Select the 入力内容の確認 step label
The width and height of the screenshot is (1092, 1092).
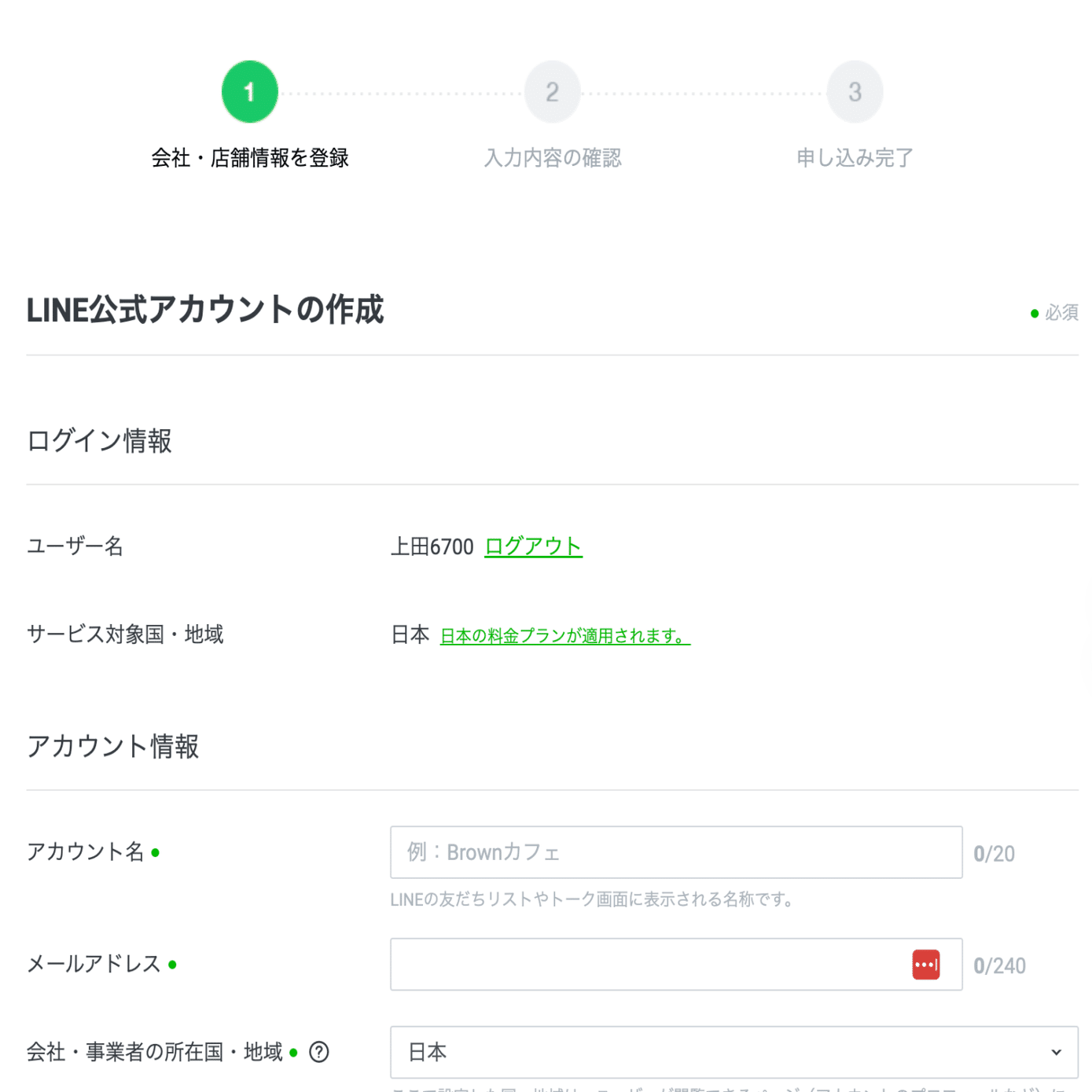tap(552, 157)
